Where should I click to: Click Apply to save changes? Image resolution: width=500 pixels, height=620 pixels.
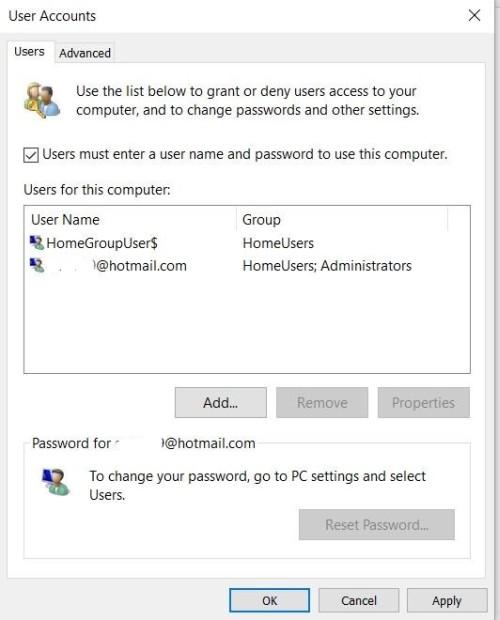pos(447,601)
